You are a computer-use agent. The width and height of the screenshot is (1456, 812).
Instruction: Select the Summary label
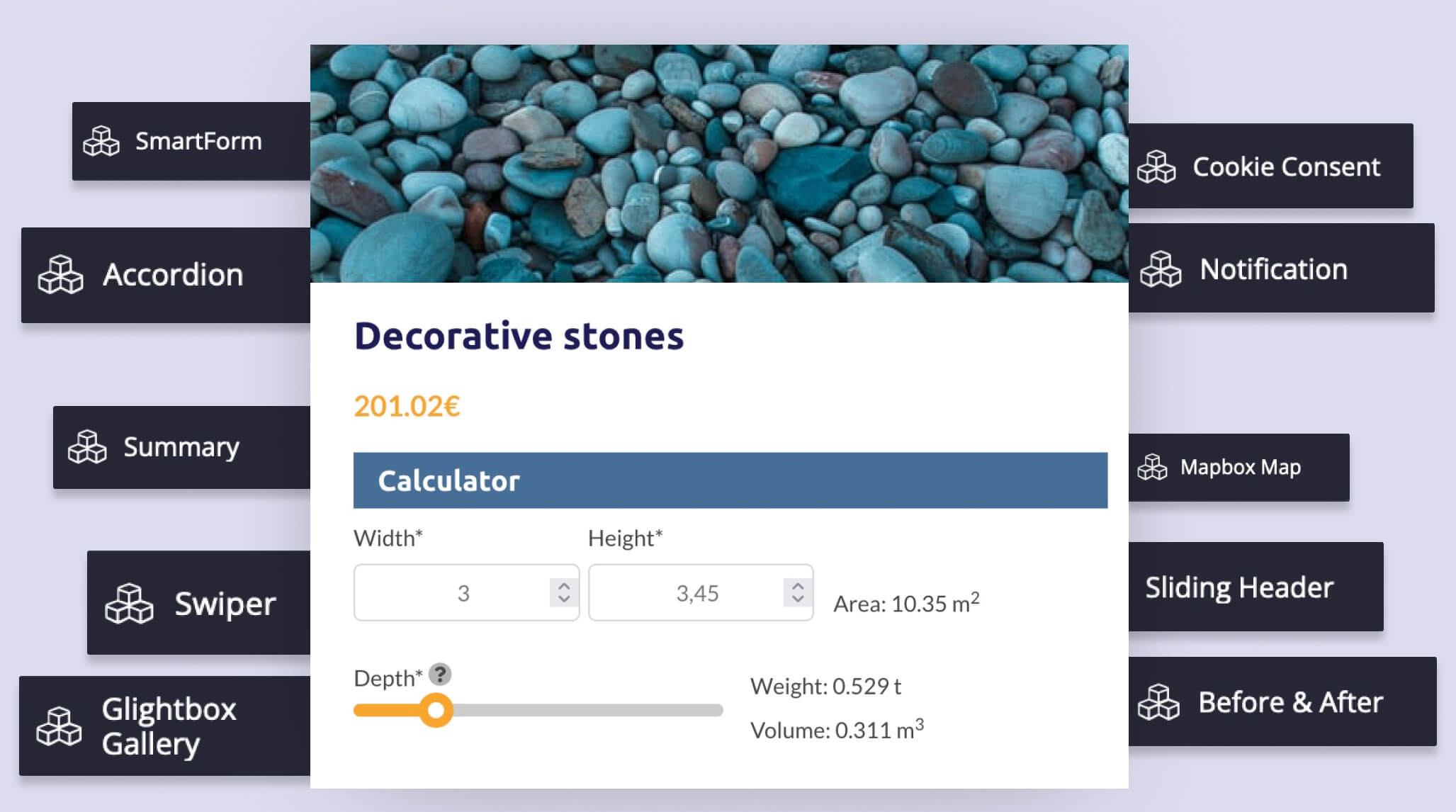point(181,448)
